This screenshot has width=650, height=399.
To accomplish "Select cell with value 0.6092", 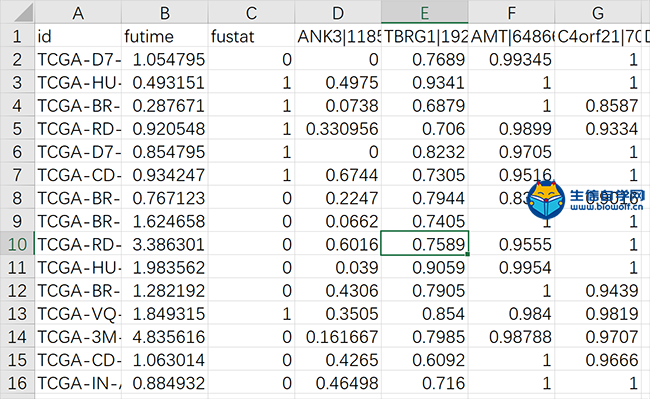I will (425, 360).
